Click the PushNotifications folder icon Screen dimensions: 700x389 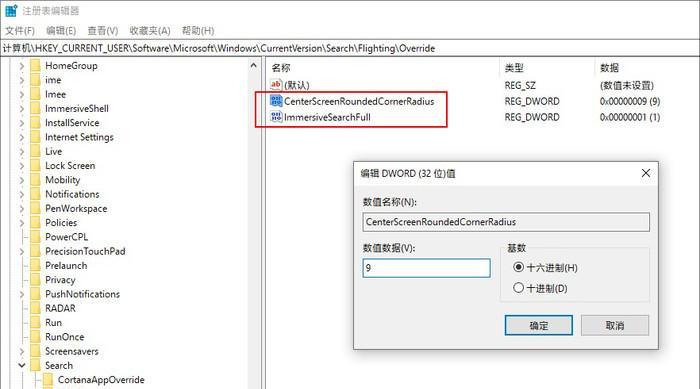tap(36, 294)
